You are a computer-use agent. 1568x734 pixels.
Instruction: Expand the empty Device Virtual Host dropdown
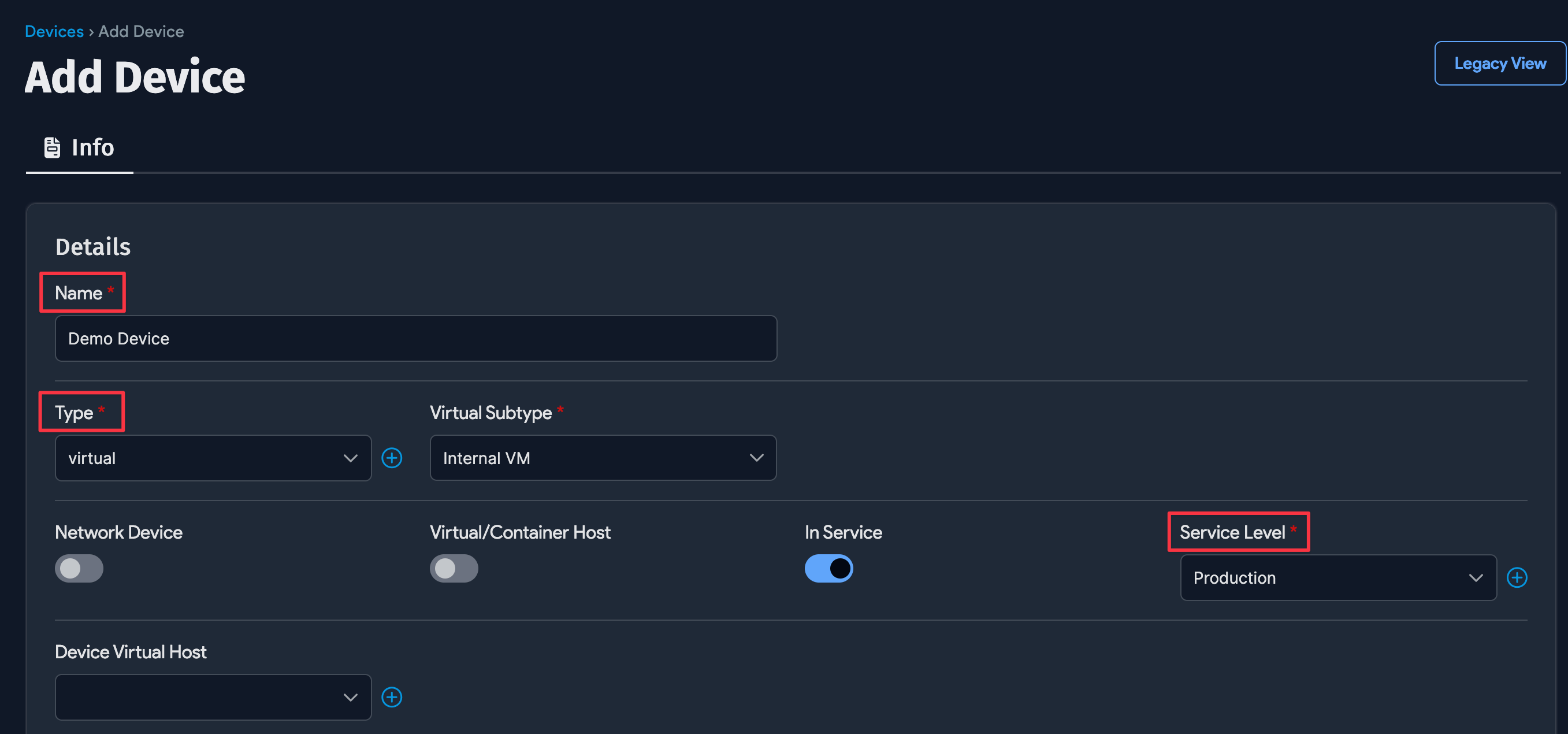coord(212,697)
